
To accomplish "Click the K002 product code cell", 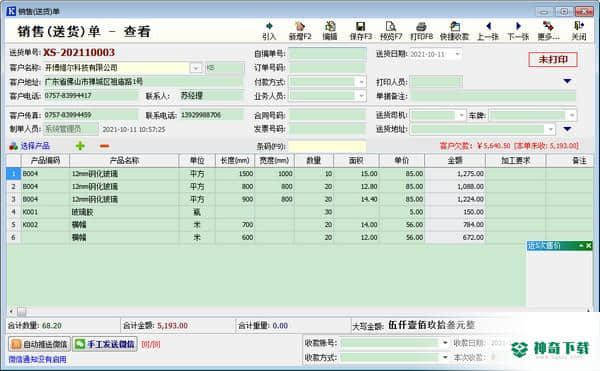I will pos(45,225).
